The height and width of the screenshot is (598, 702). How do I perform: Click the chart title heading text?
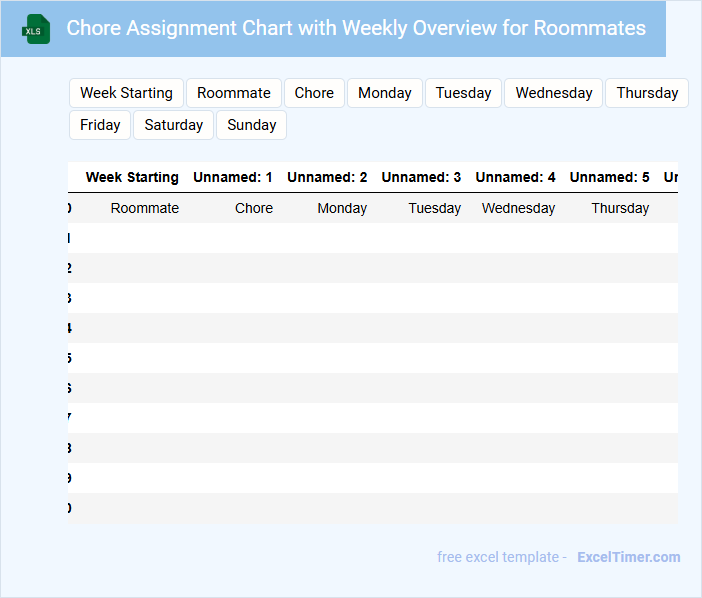click(x=356, y=28)
